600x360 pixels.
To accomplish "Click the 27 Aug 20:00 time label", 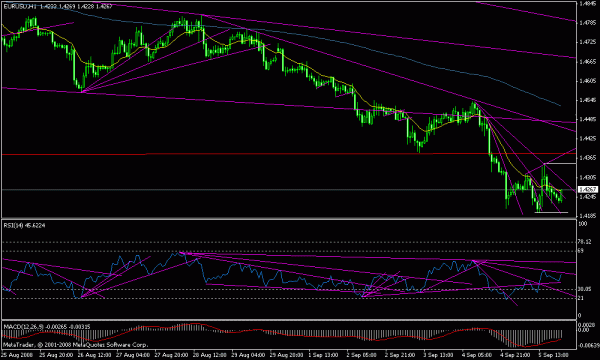I will 171,355.
